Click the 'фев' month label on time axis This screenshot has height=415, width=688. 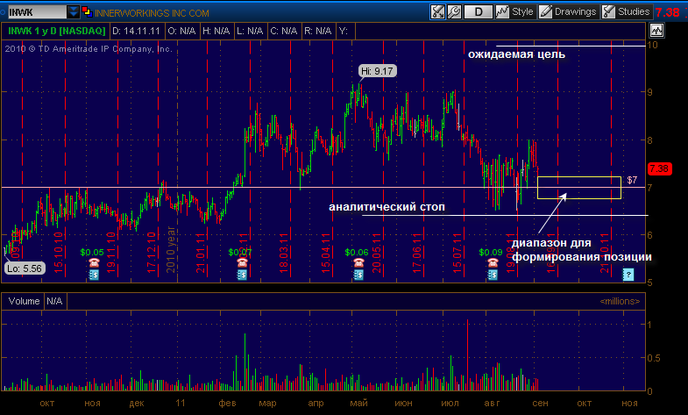227,403
